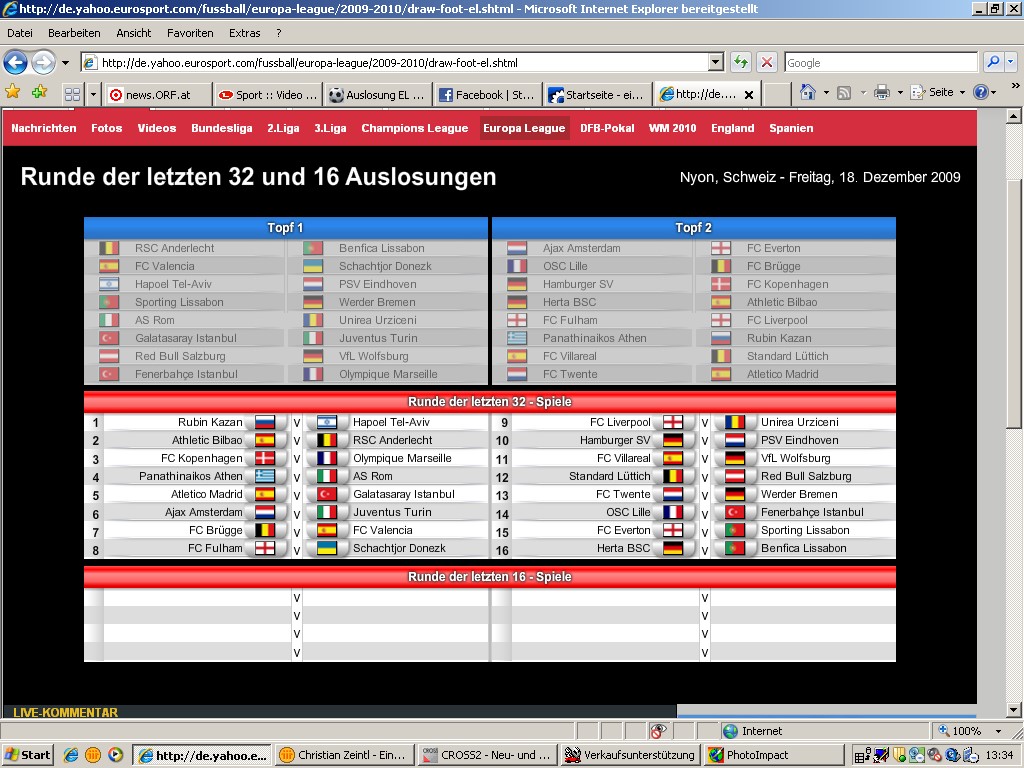The width and height of the screenshot is (1024, 768).
Task: Click the Print icon
Action: tap(882, 93)
